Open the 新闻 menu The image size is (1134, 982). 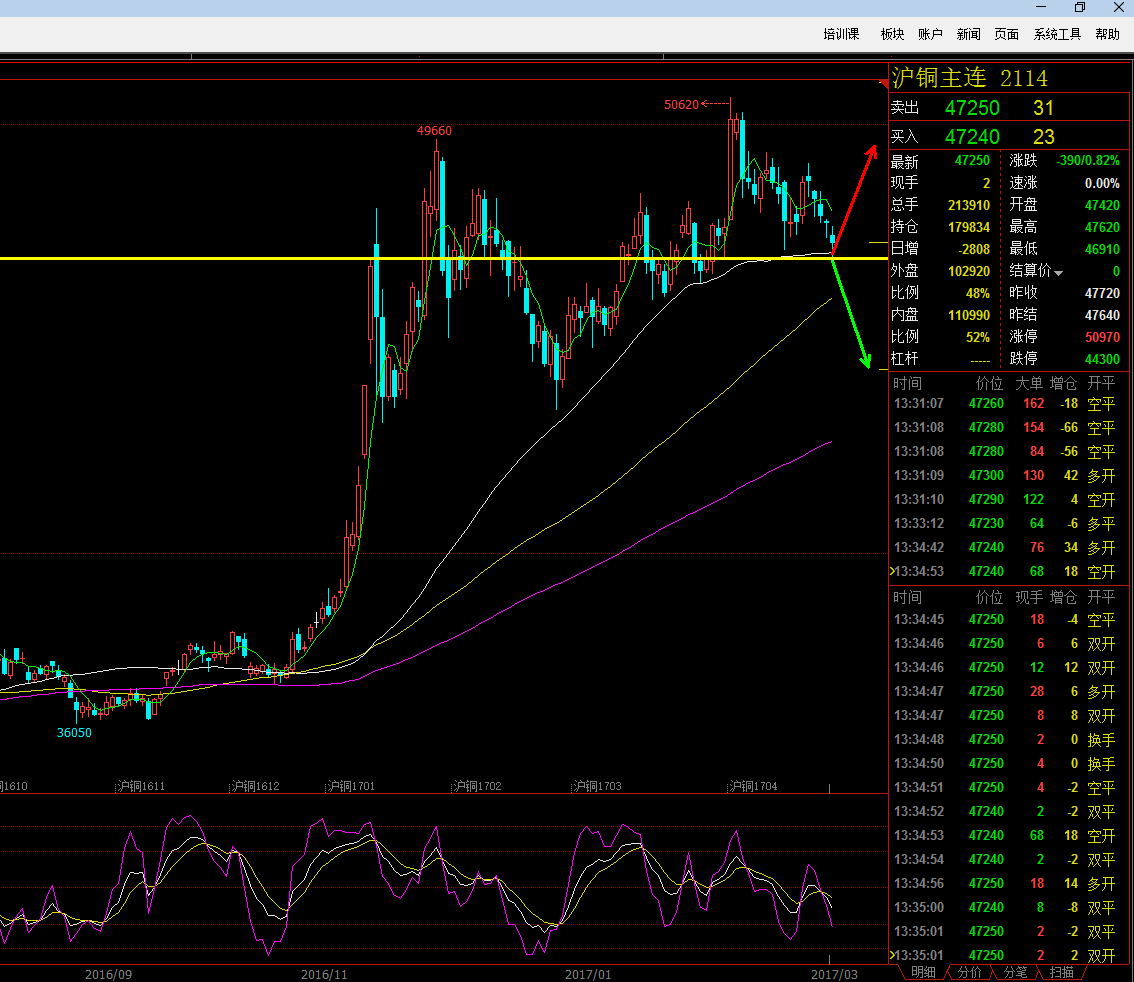pyautogui.click(x=968, y=34)
